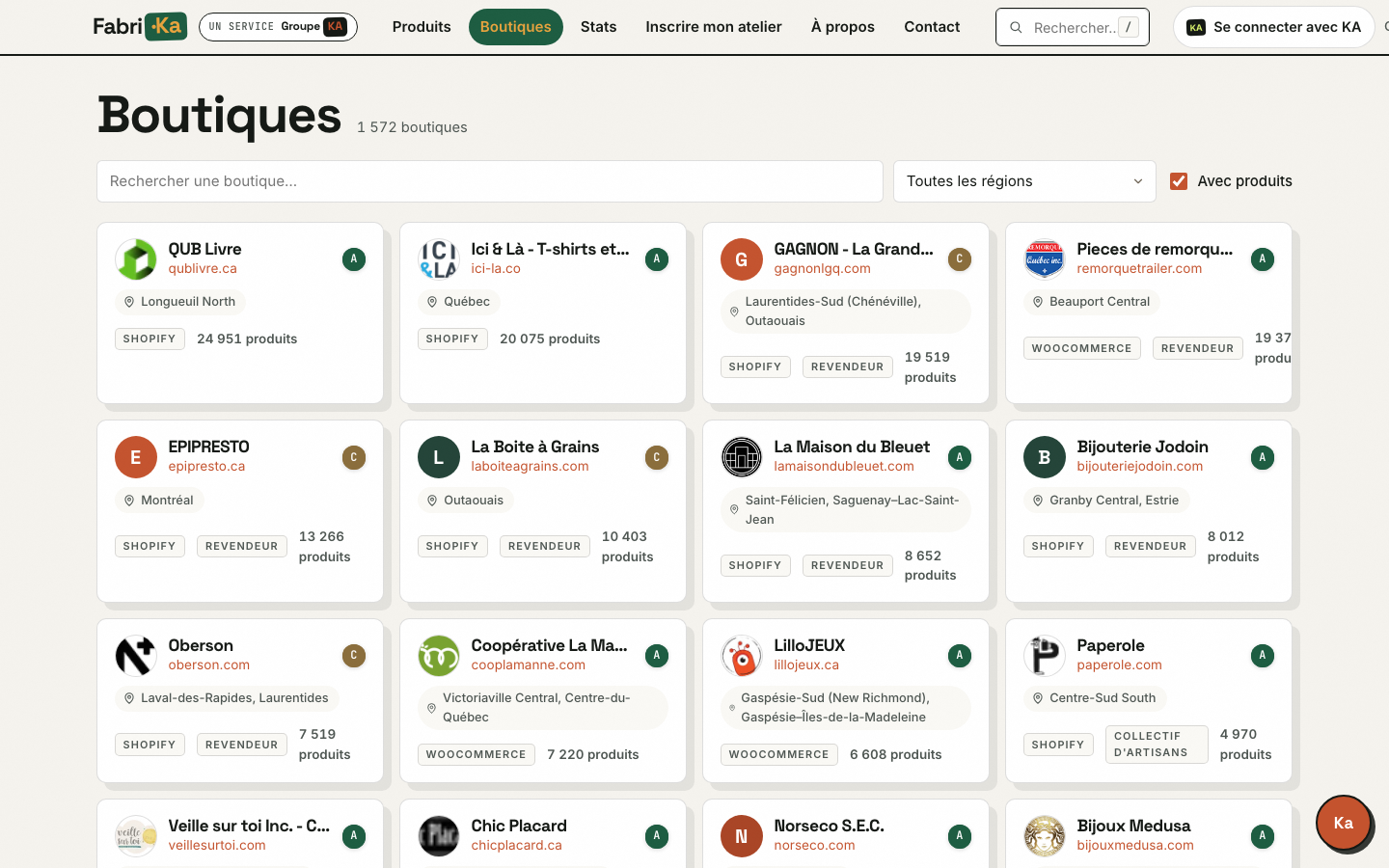
Task: Click the Bijoux Medusa logo
Action: tap(1045, 836)
